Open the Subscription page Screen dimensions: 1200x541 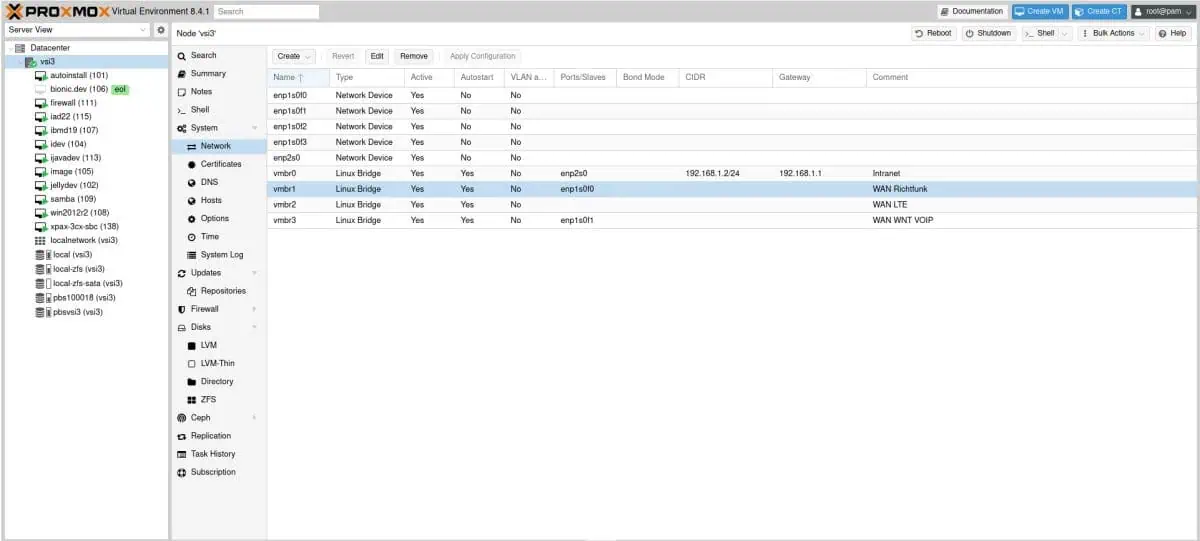click(213, 472)
